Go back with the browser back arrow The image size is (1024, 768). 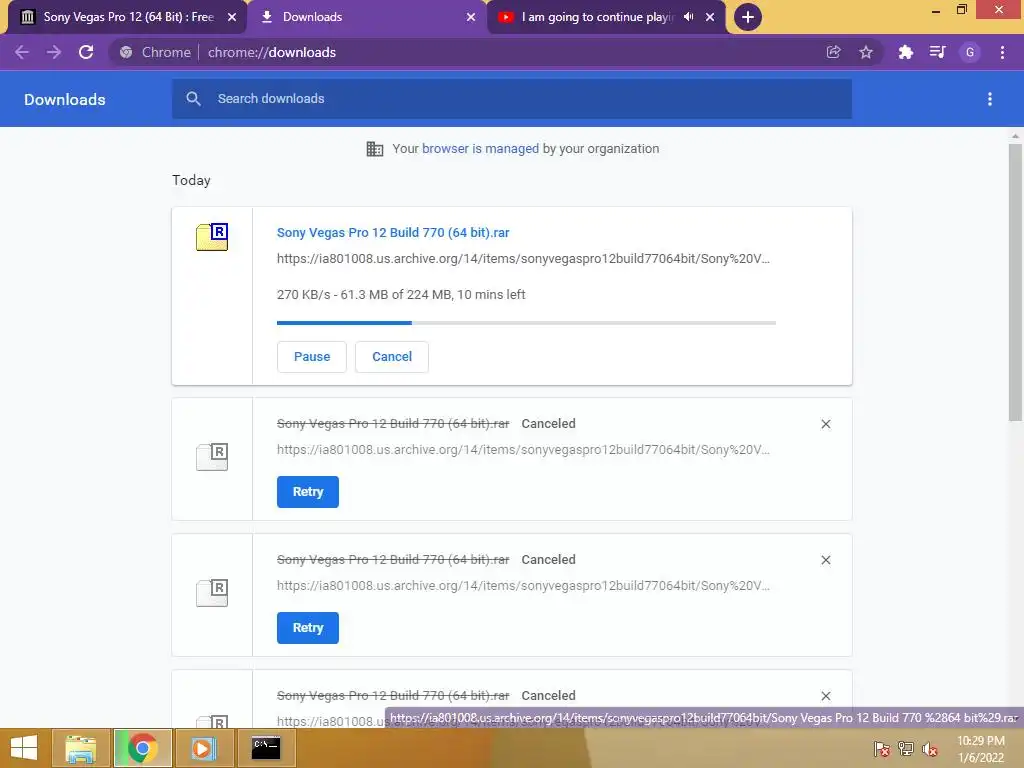tap(22, 52)
